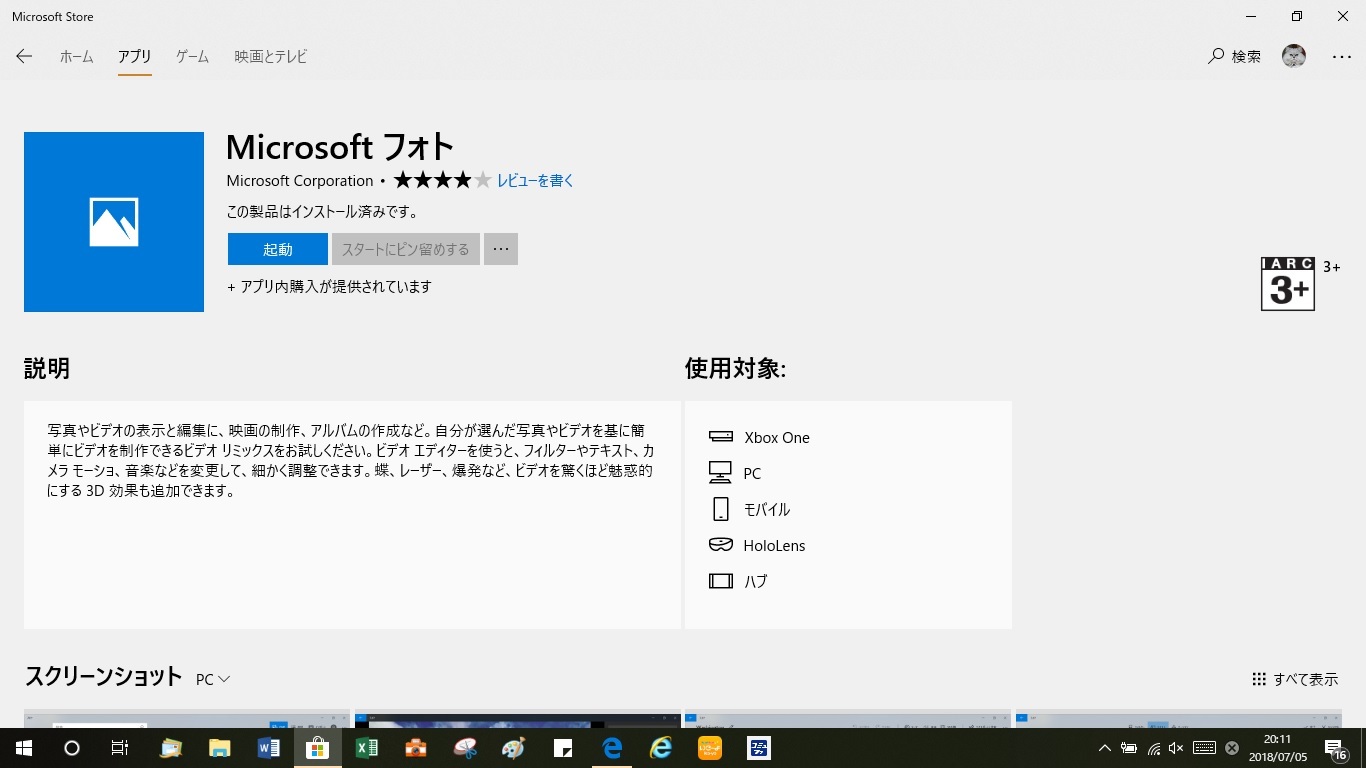Click the 検索 search button
Screen dimensions: 1366x768
coord(1235,57)
